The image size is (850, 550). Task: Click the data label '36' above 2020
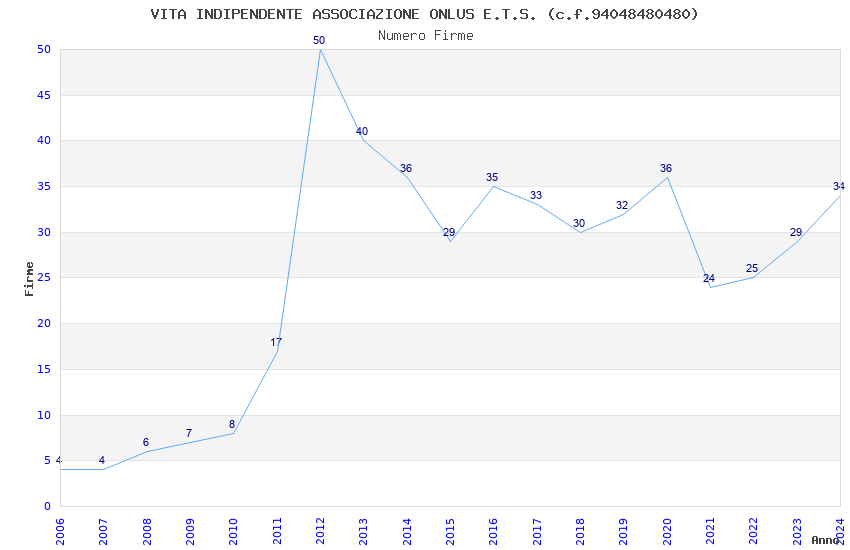click(x=666, y=168)
